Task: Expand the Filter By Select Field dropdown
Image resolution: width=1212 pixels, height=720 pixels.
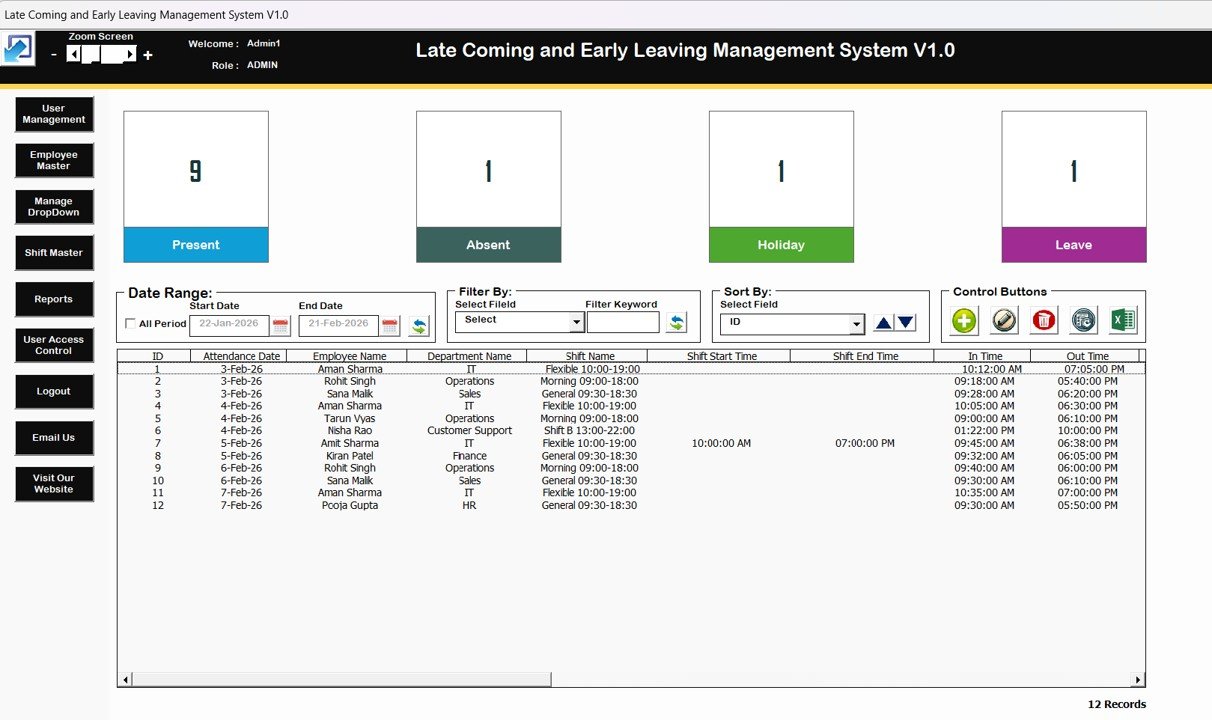Action: click(x=576, y=323)
